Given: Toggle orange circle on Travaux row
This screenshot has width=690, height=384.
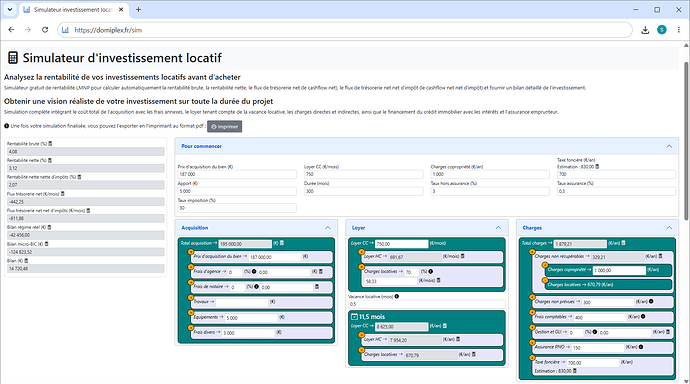Looking at the screenshot, I should [191, 297].
